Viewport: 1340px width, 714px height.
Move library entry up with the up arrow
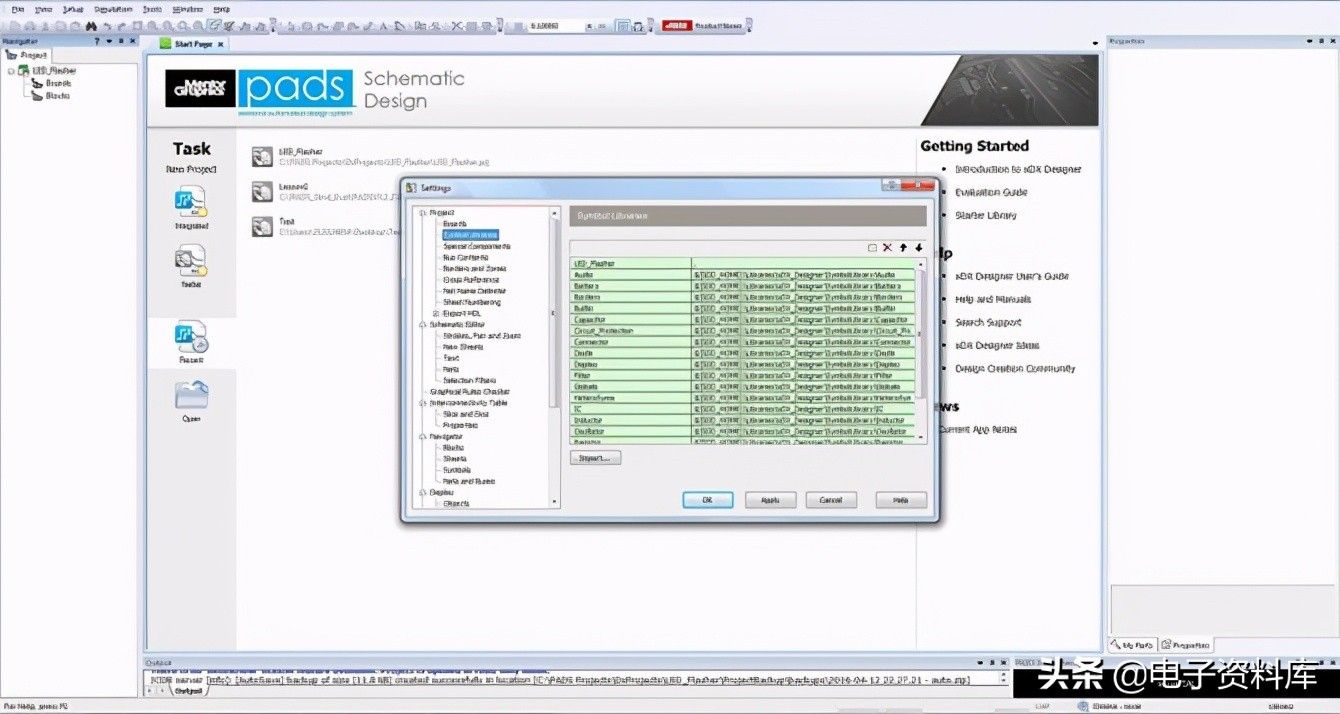coord(903,247)
